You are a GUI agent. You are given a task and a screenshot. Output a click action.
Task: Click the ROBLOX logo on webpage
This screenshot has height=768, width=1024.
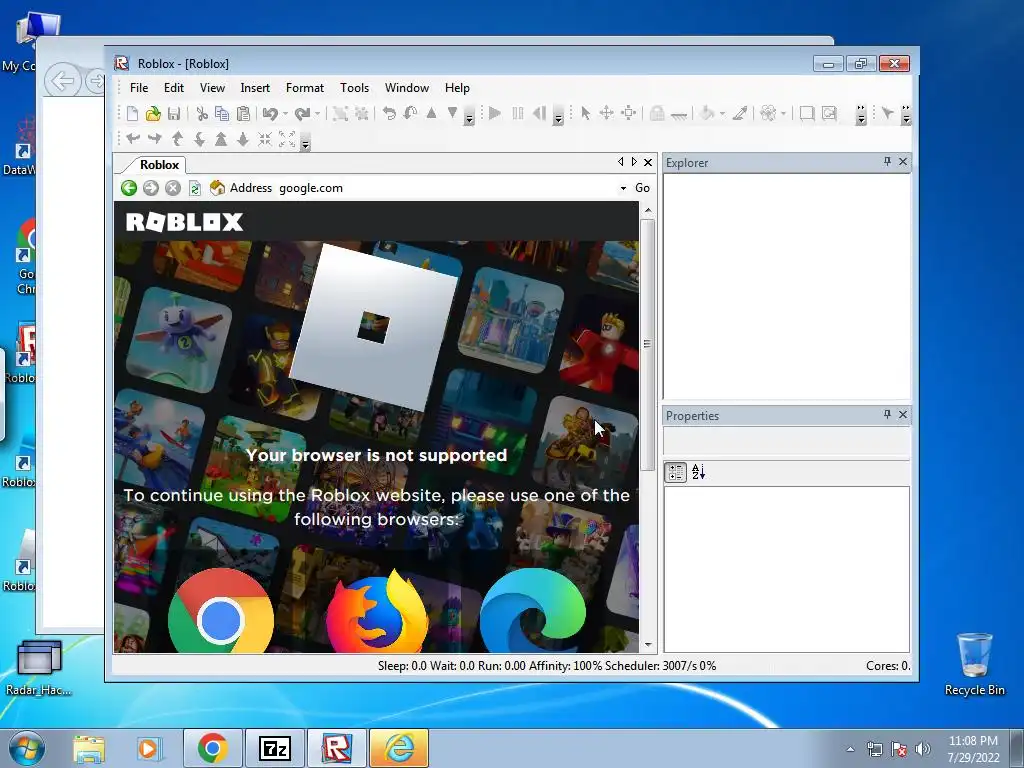click(x=184, y=222)
